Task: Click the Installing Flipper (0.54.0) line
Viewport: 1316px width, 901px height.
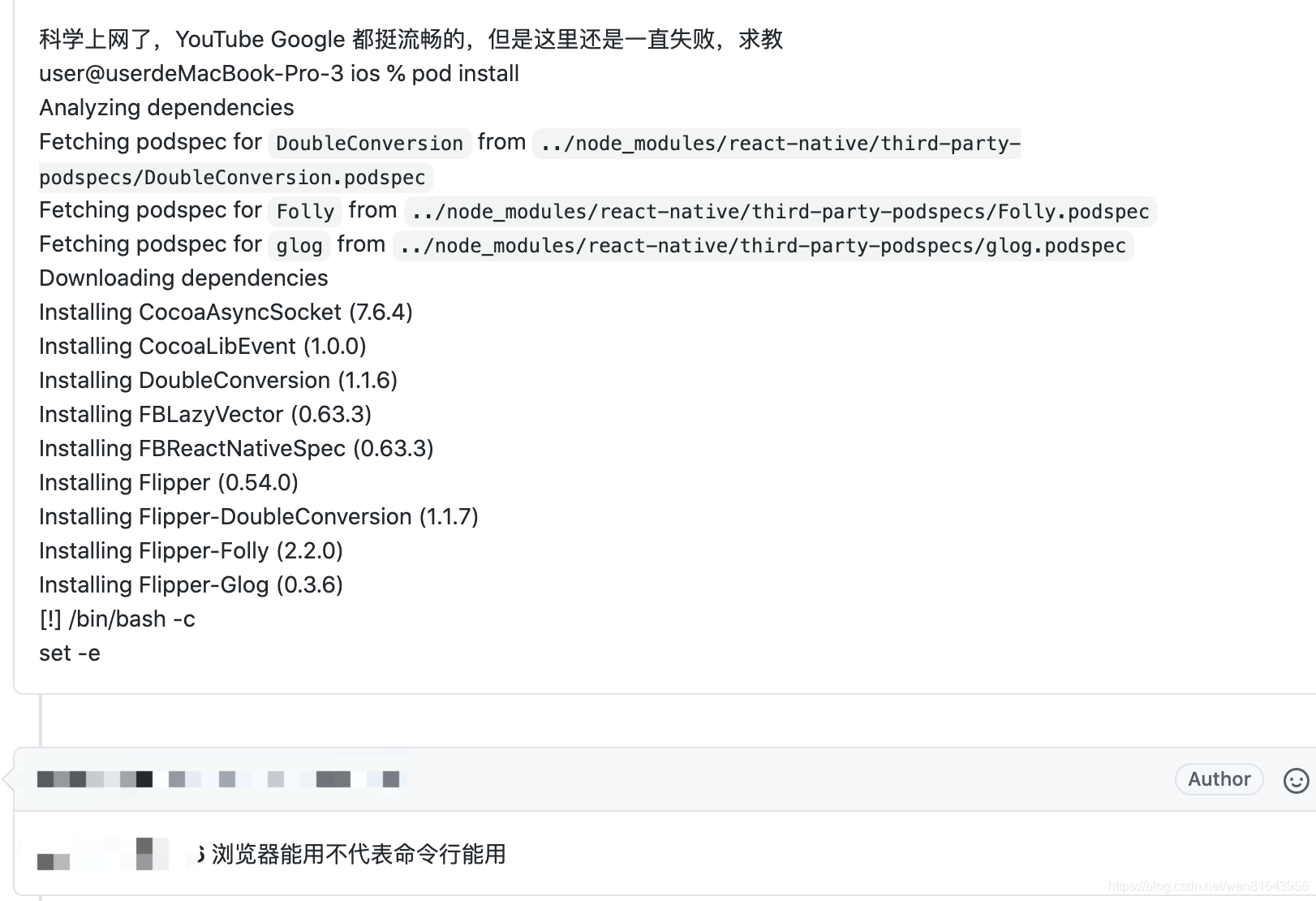Action: 168,482
